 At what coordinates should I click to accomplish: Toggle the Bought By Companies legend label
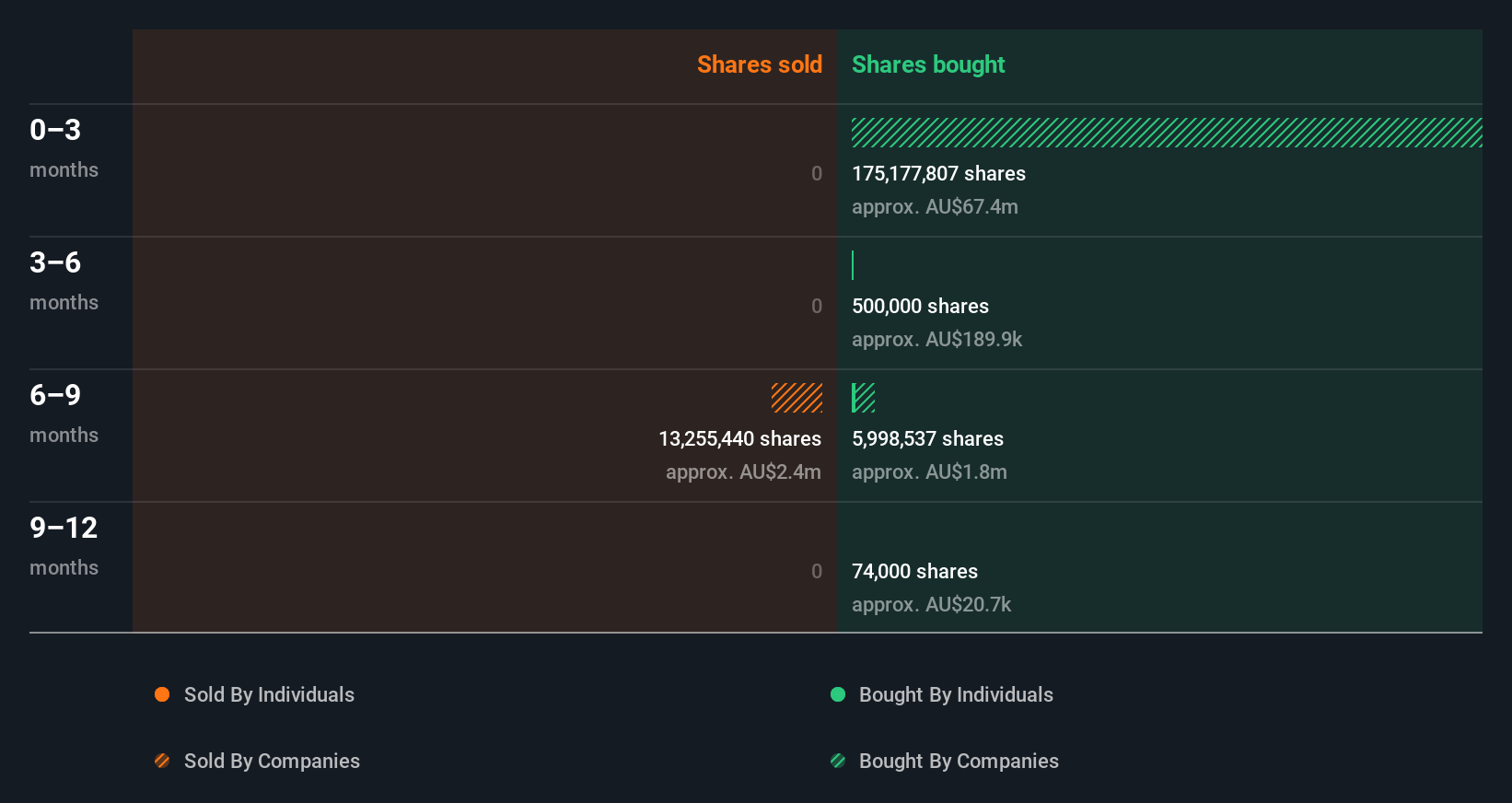tap(959, 761)
